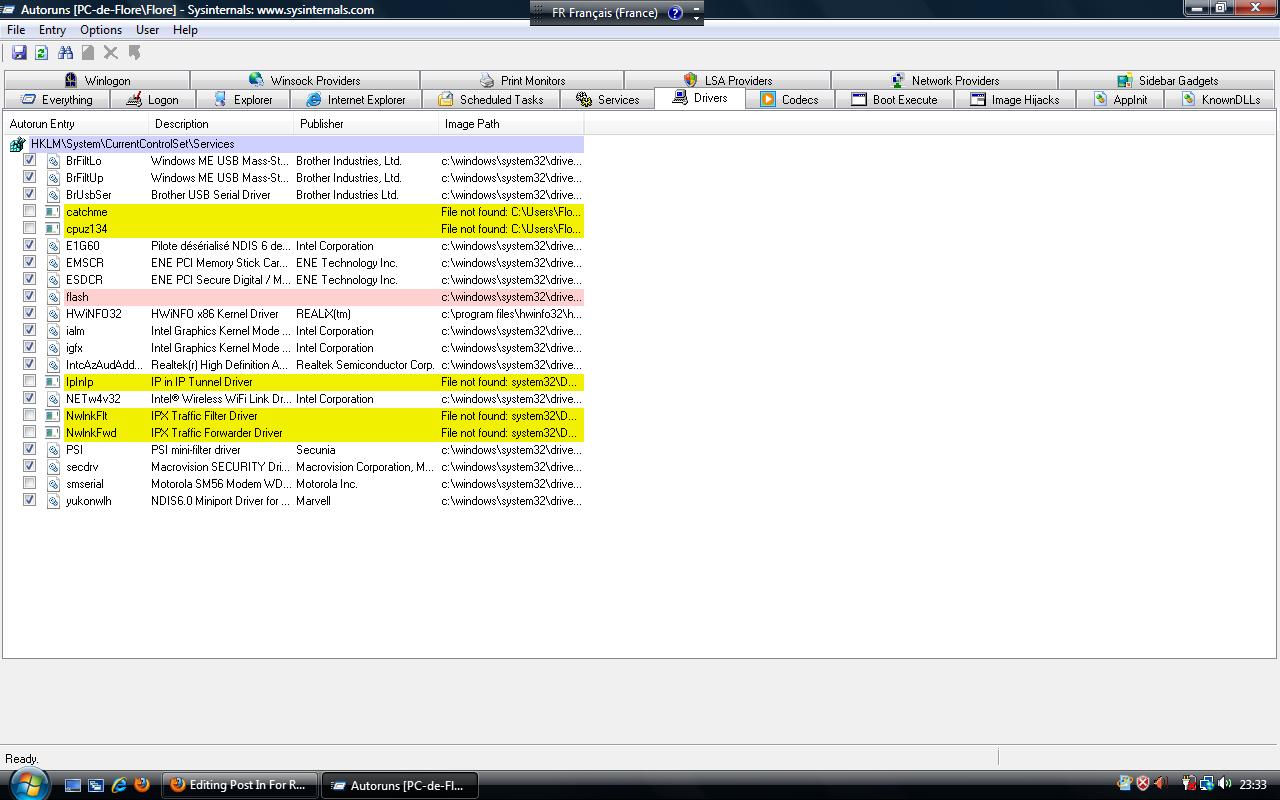Sort by the Publisher column header
The width and height of the screenshot is (1280, 800).
(367, 124)
